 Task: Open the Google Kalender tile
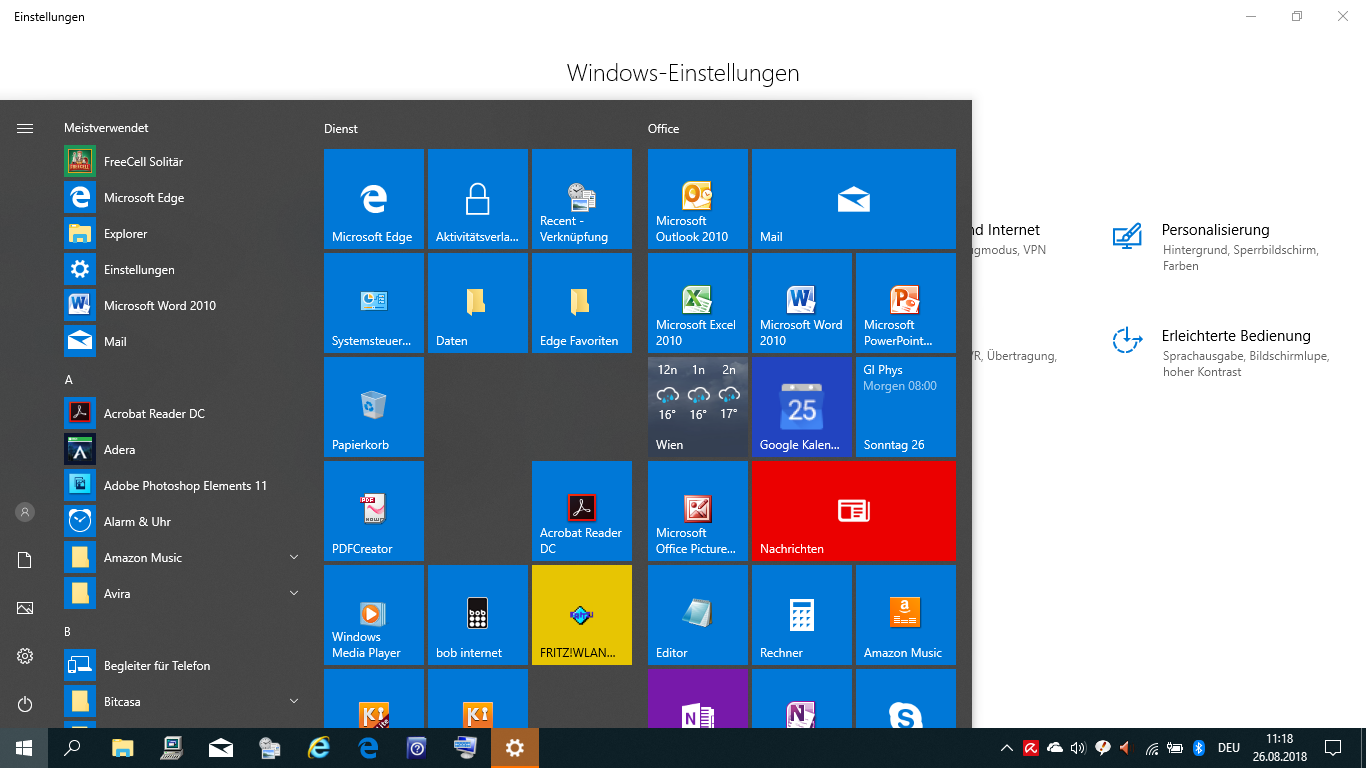click(802, 407)
